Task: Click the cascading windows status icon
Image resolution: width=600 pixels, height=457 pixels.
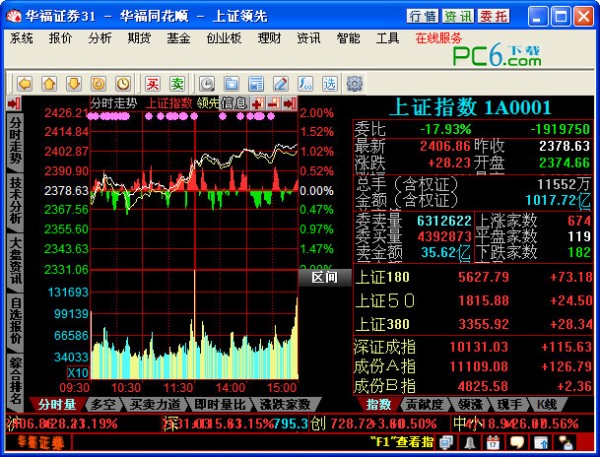Action: (x=446, y=442)
